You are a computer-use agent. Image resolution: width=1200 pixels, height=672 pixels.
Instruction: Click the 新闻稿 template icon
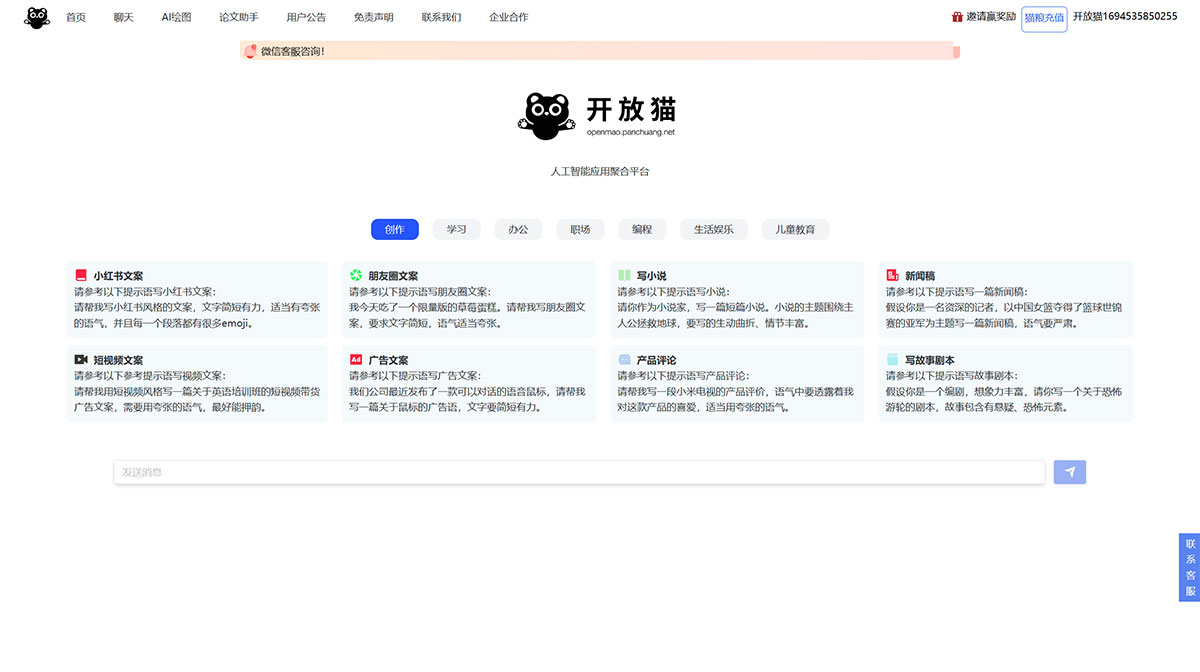(x=892, y=275)
